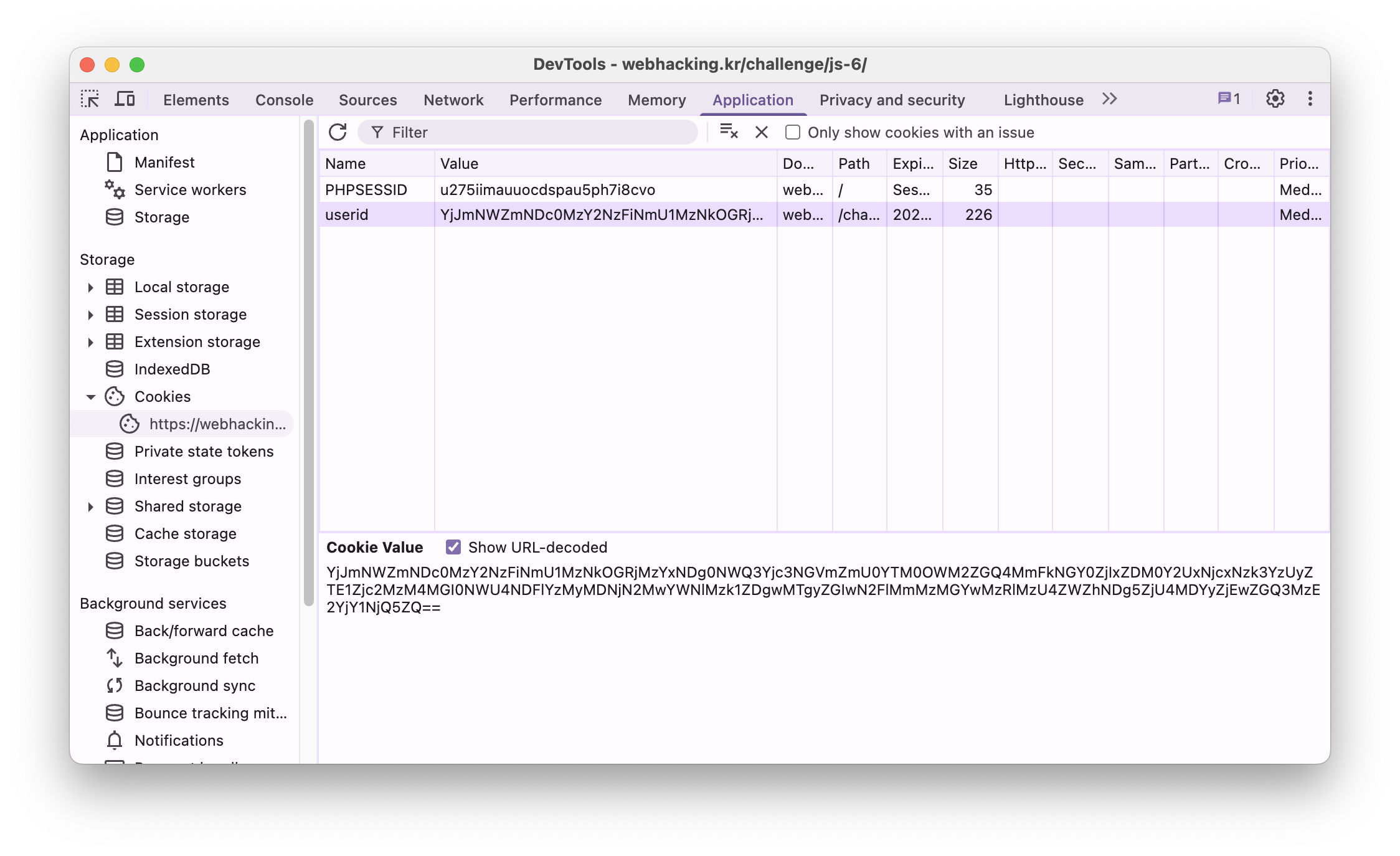
Task: Open DevTools settings gear
Action: (x=1275, y=99)
